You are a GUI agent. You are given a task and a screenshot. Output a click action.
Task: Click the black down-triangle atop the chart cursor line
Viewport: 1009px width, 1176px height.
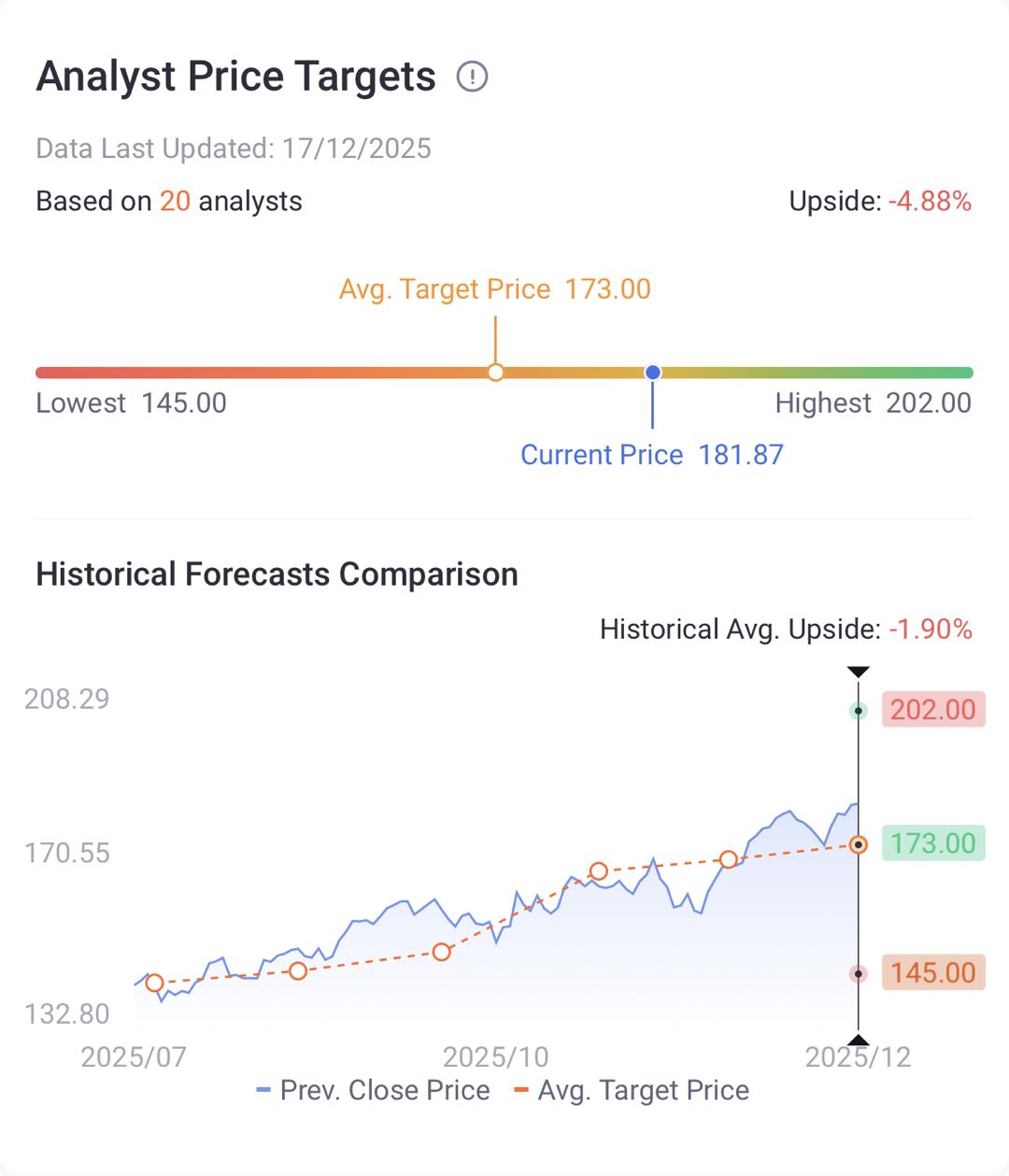pos(858,673)
